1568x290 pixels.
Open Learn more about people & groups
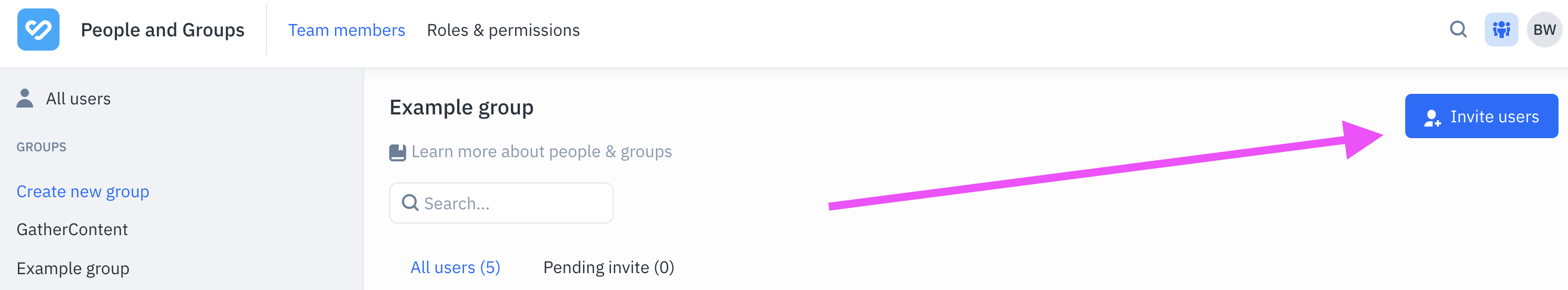click(x=541, y=152)
